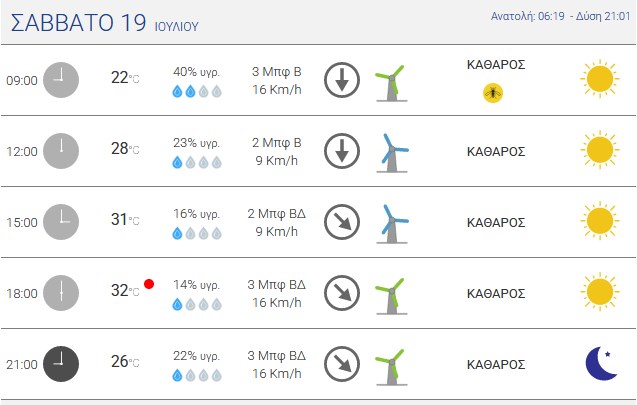Viewport: 637px width, 405px height.
Task: Click the sun icon in 09:00 row
Action: (600, 79)
